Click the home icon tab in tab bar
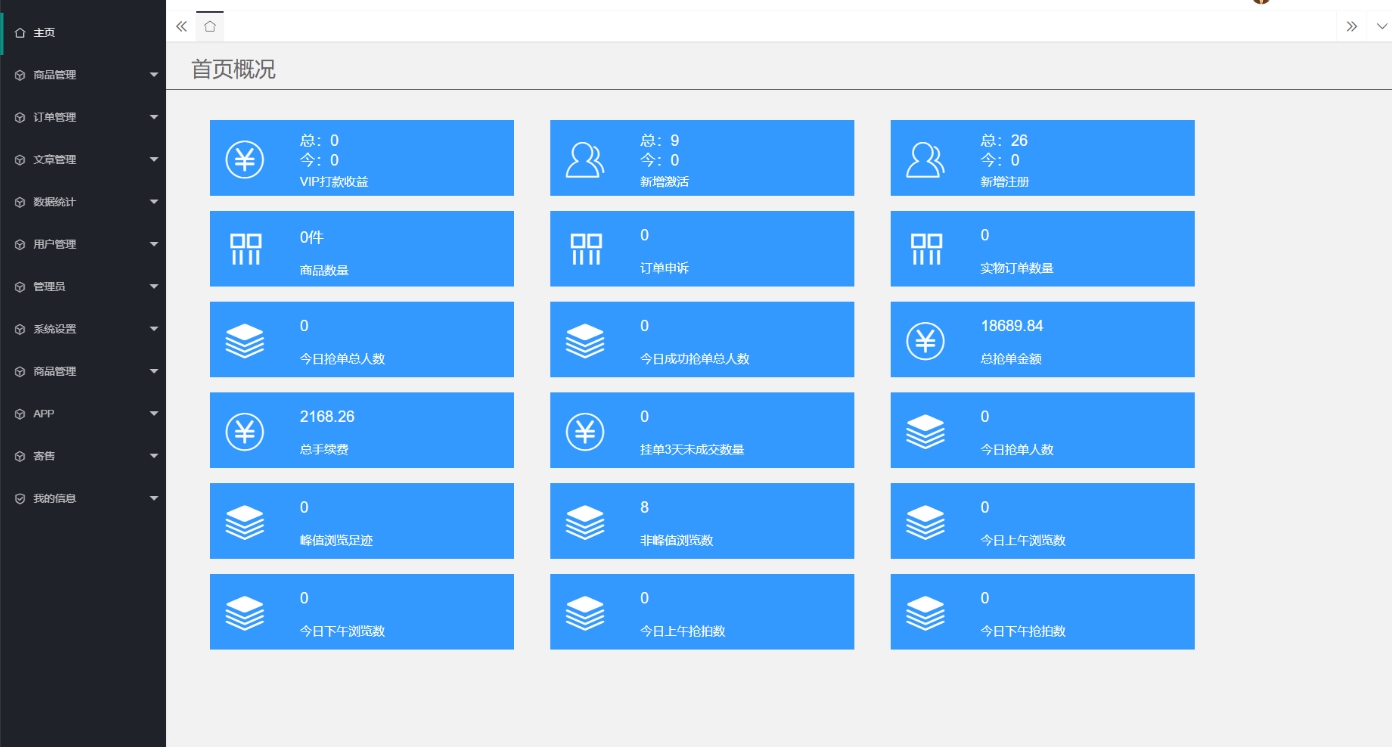Image resolution: width=1392 pixels, height=747 pixels. 210,27
